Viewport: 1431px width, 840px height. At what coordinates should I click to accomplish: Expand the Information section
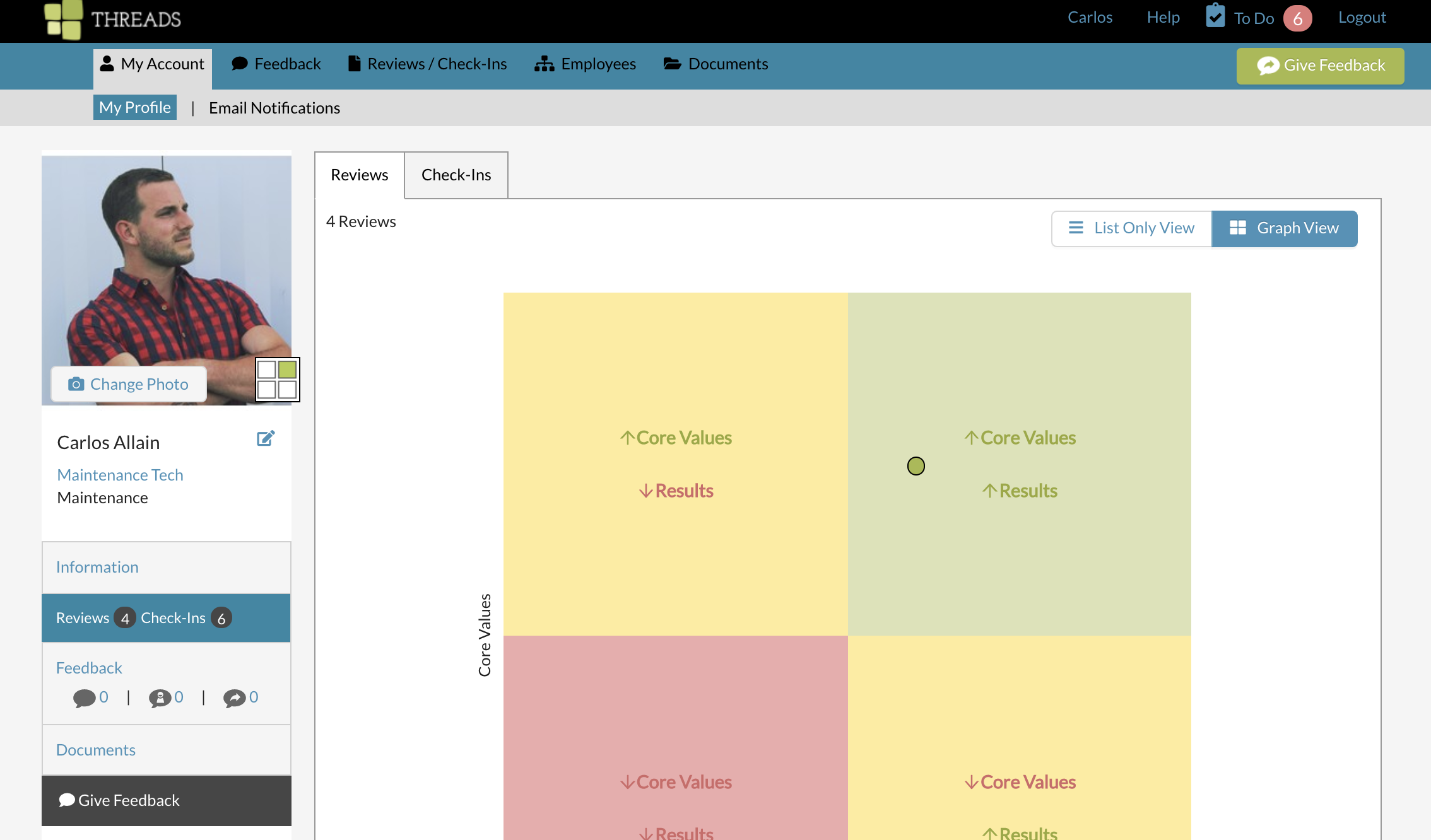97,567
